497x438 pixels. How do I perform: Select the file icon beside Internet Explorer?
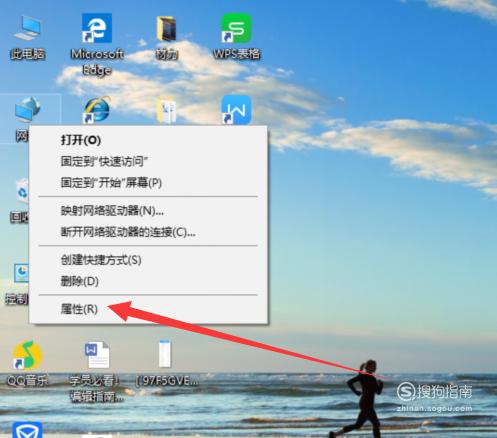166,110
